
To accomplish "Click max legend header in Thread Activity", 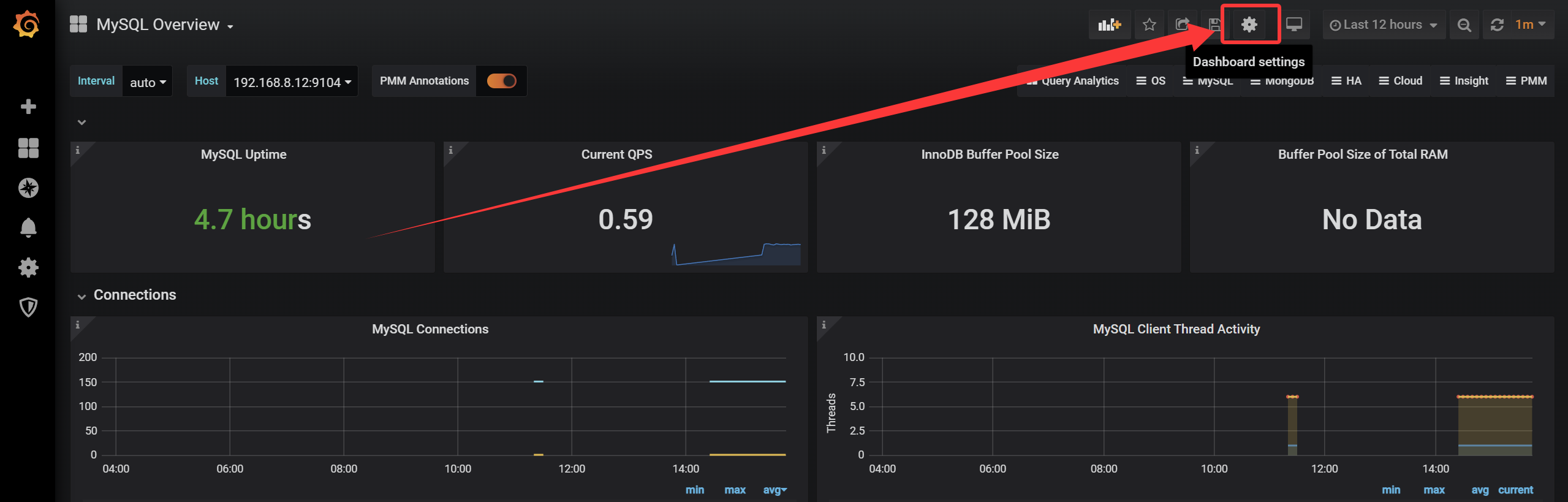I will (1434, 490).
